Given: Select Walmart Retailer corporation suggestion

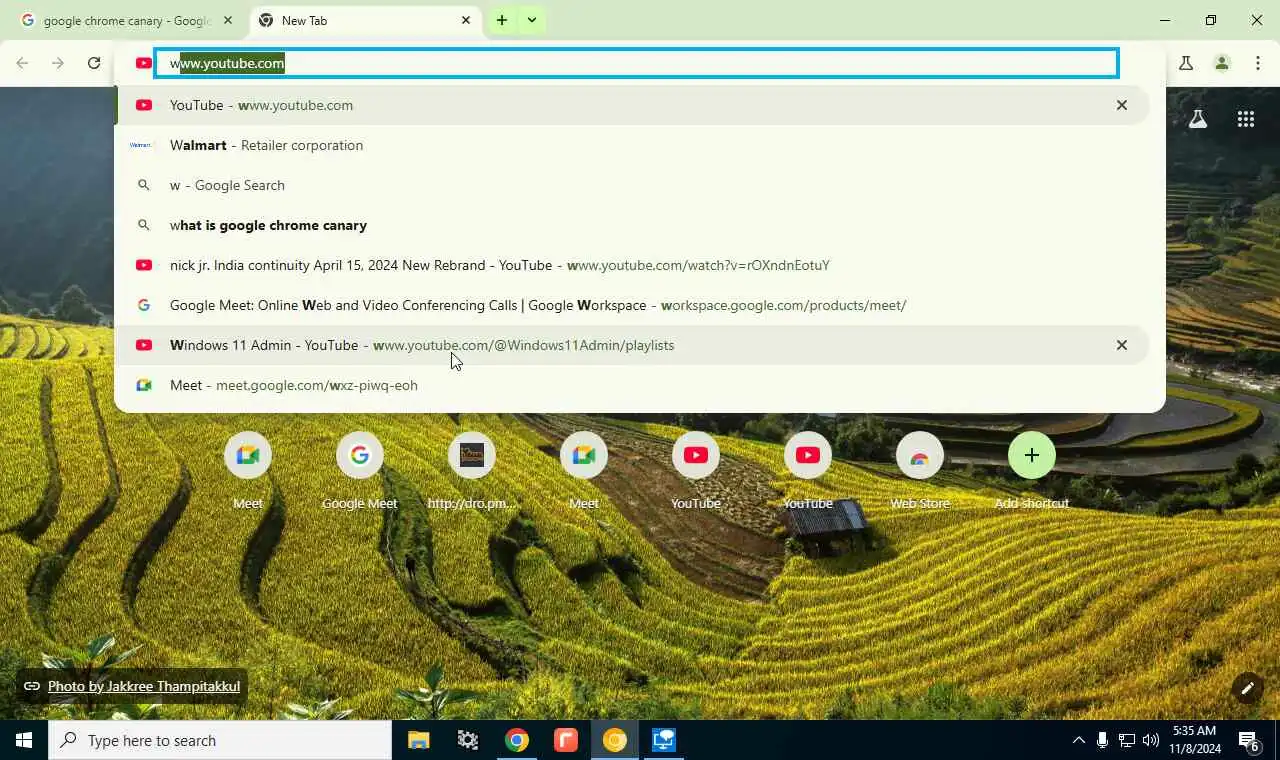Looking at the screenshot, I should coord(632,145).
